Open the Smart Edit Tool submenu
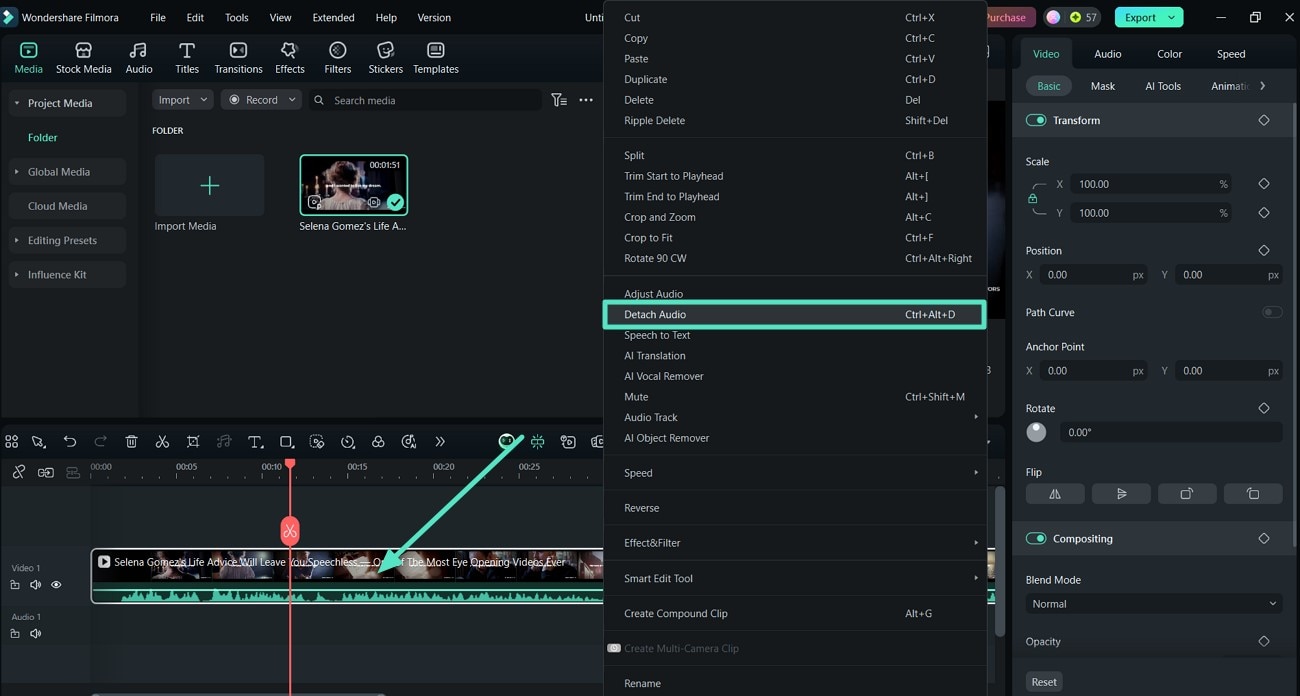The width and height of the screenshot is (1300, 696). (x=795, y=578)
